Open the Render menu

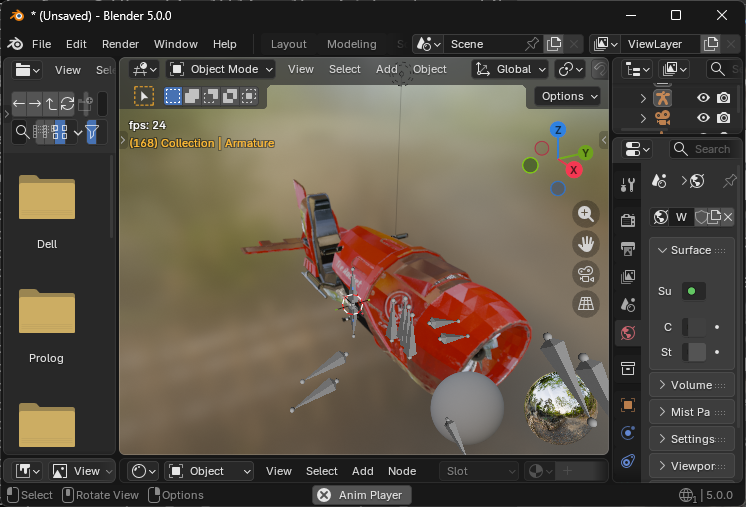click(121, 44)
